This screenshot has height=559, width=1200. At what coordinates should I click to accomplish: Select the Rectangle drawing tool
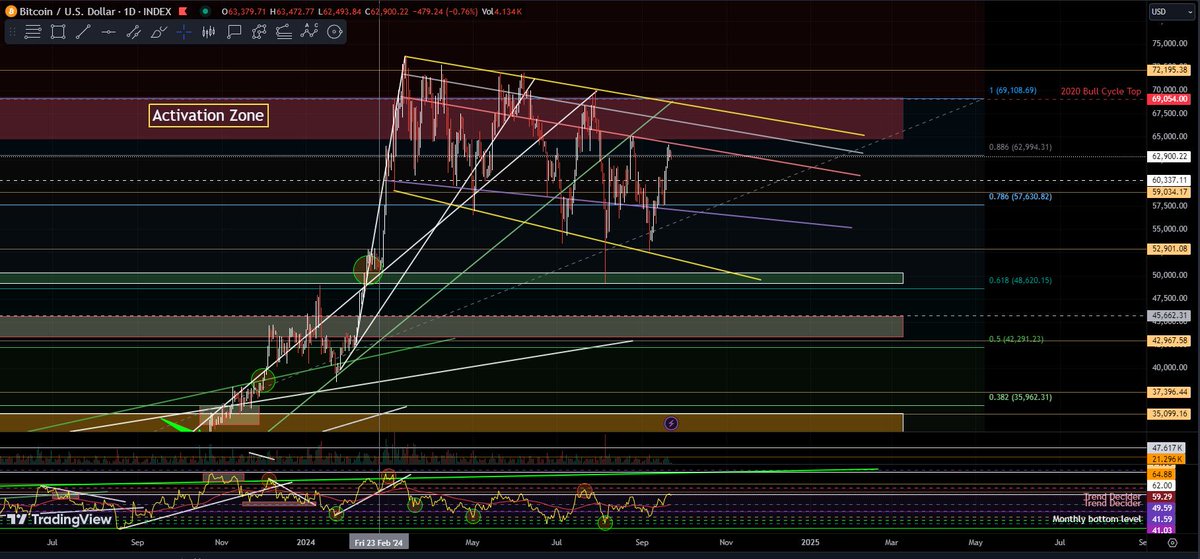[58, 32]
